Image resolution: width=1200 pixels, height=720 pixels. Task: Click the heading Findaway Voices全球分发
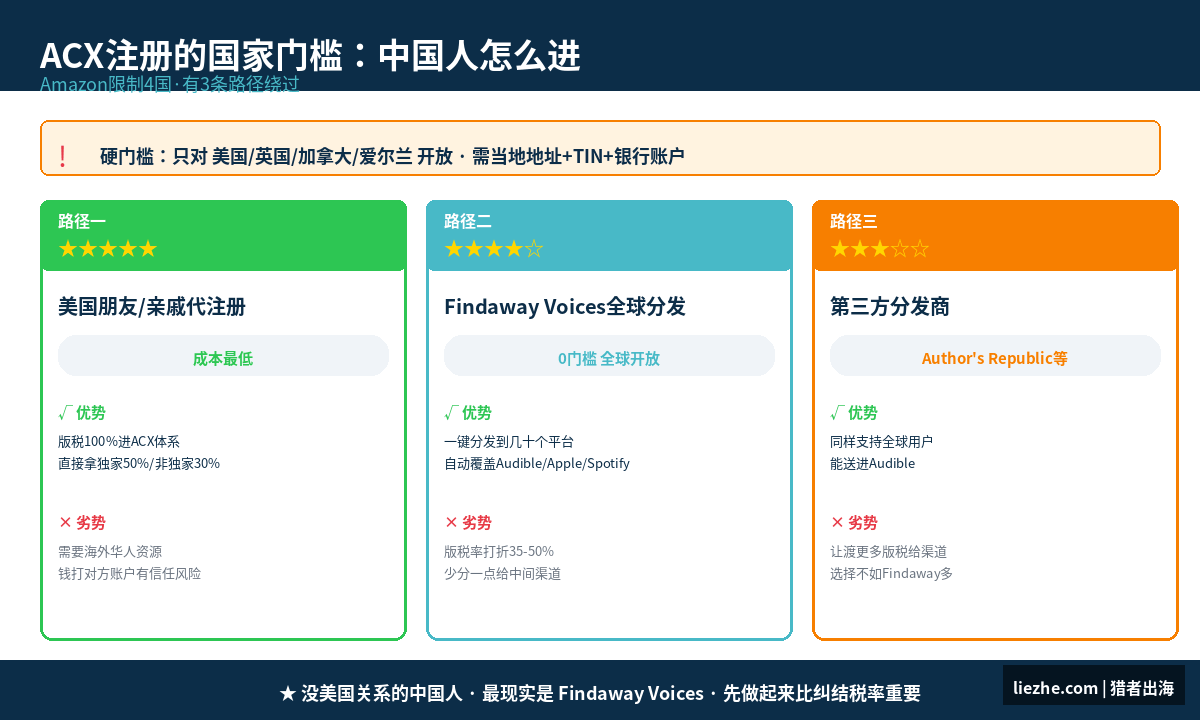pyautogui.click(x=565, y=307)
